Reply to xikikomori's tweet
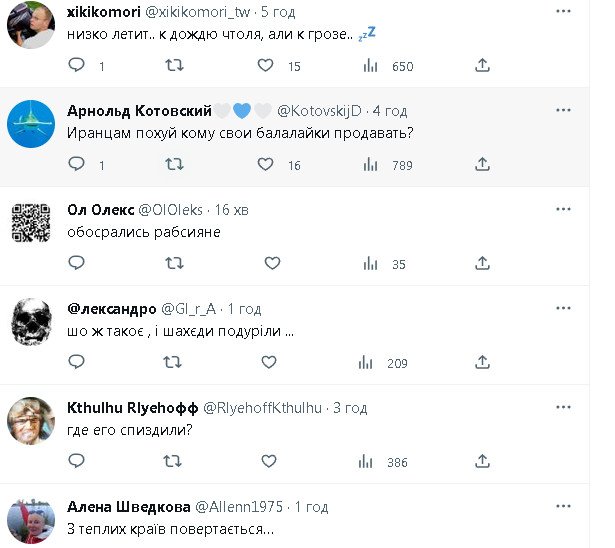This screenshot has width=615, height=548. (x=77, y=66)
